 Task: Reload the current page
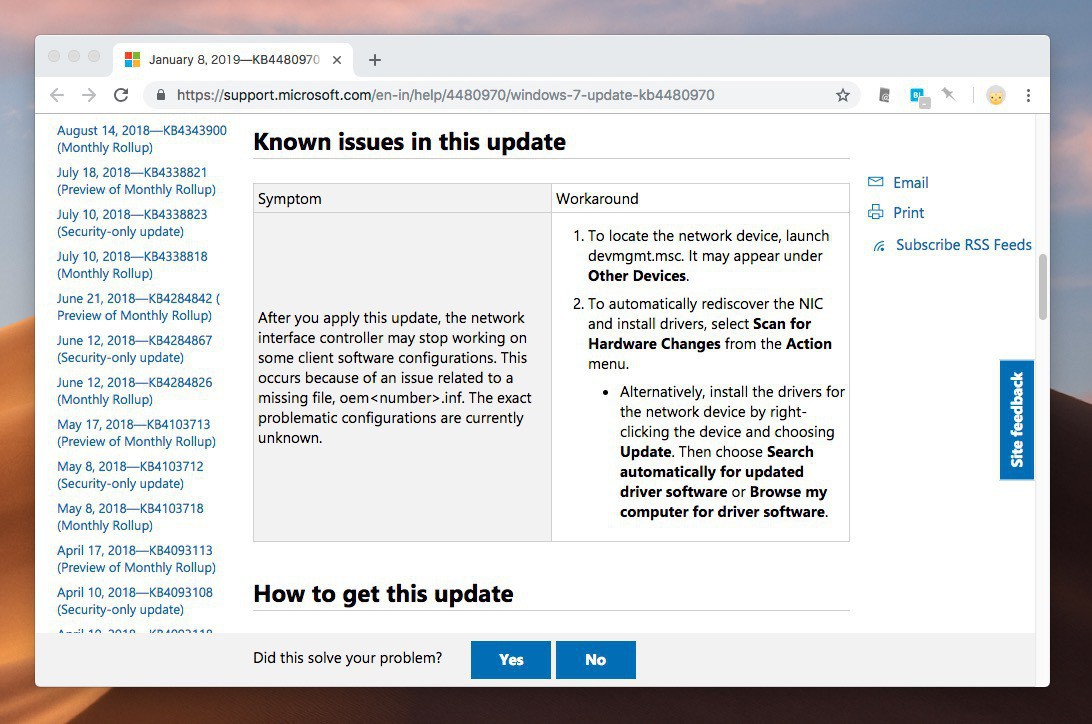[x=121, y=95]
